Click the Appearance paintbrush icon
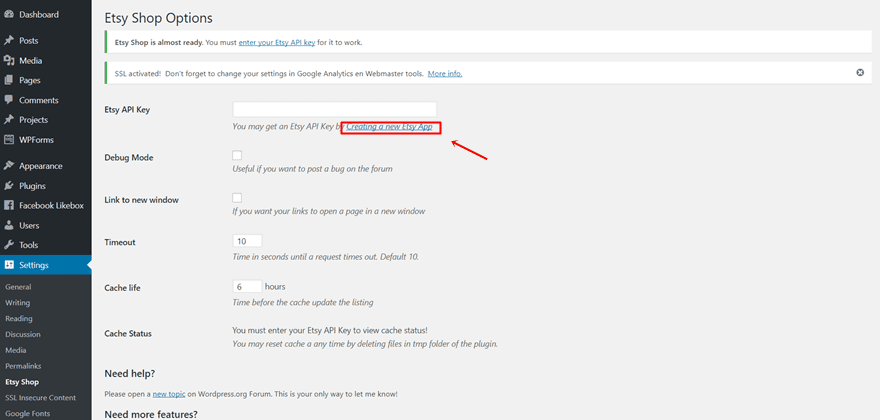Viewport: 880px width, 420px height. 8,166
